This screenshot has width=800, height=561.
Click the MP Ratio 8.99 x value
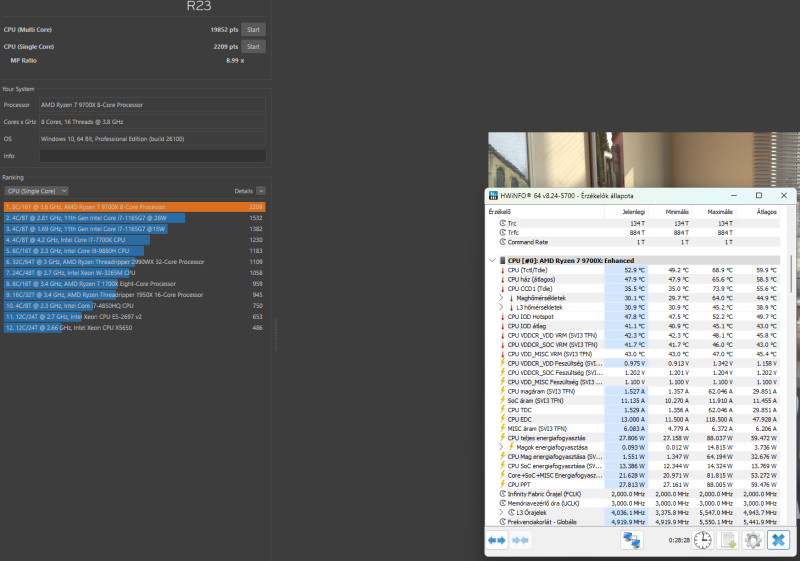tap(235, 60)
